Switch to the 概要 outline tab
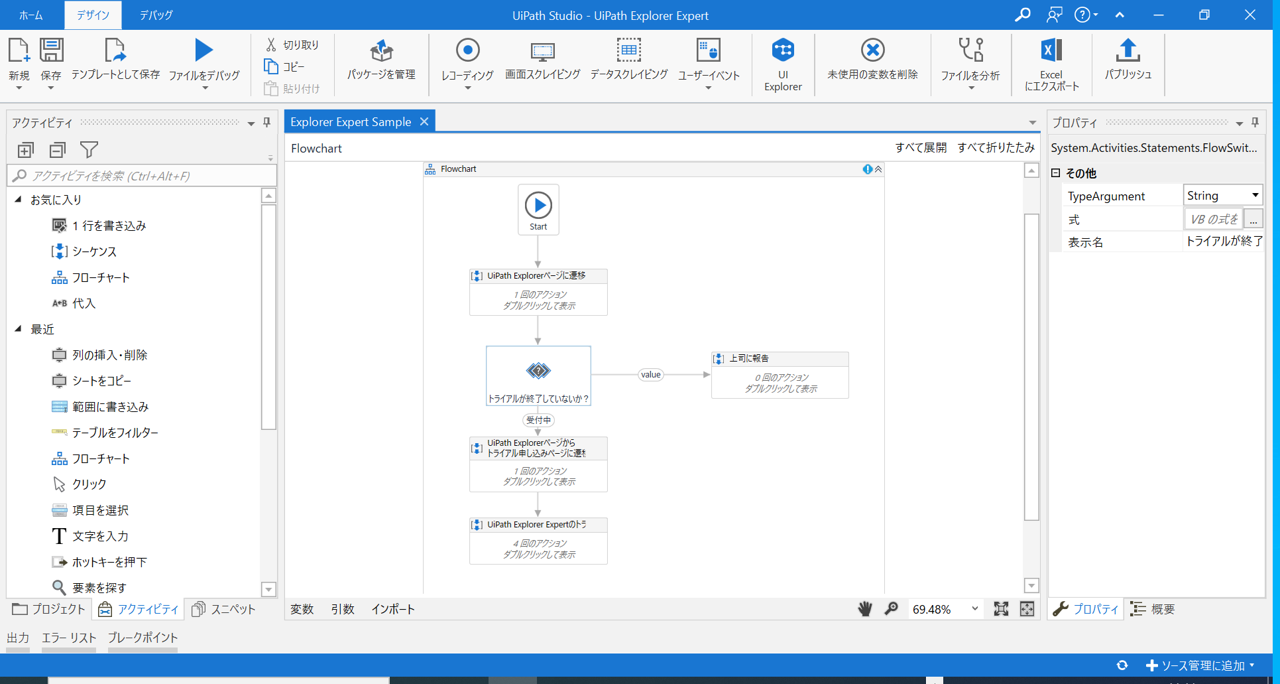 point(1152,609)
